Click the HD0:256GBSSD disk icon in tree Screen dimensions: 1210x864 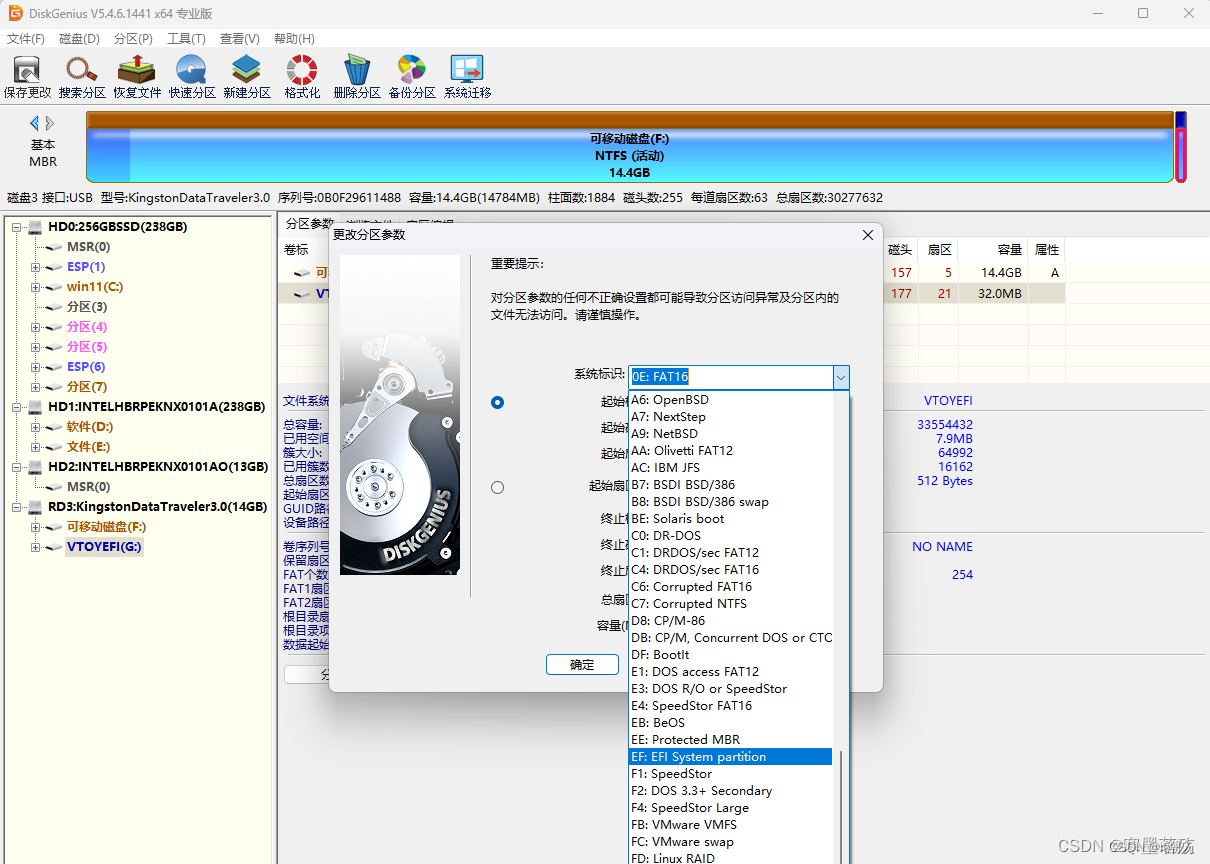(x=36, y=227)
